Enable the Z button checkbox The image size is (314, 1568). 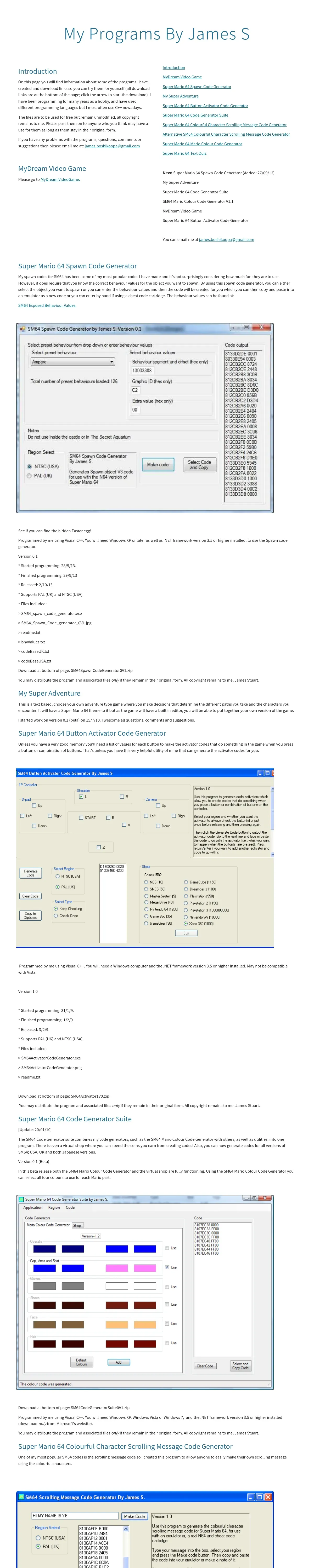click(x=99, y=847)
